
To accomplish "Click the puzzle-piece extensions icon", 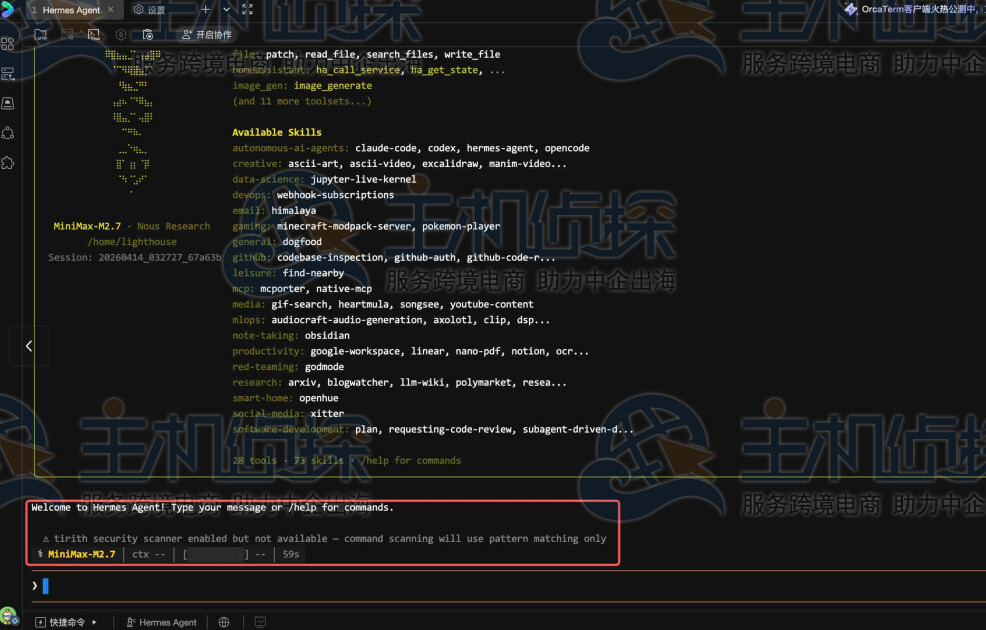I will pos(8,162).
